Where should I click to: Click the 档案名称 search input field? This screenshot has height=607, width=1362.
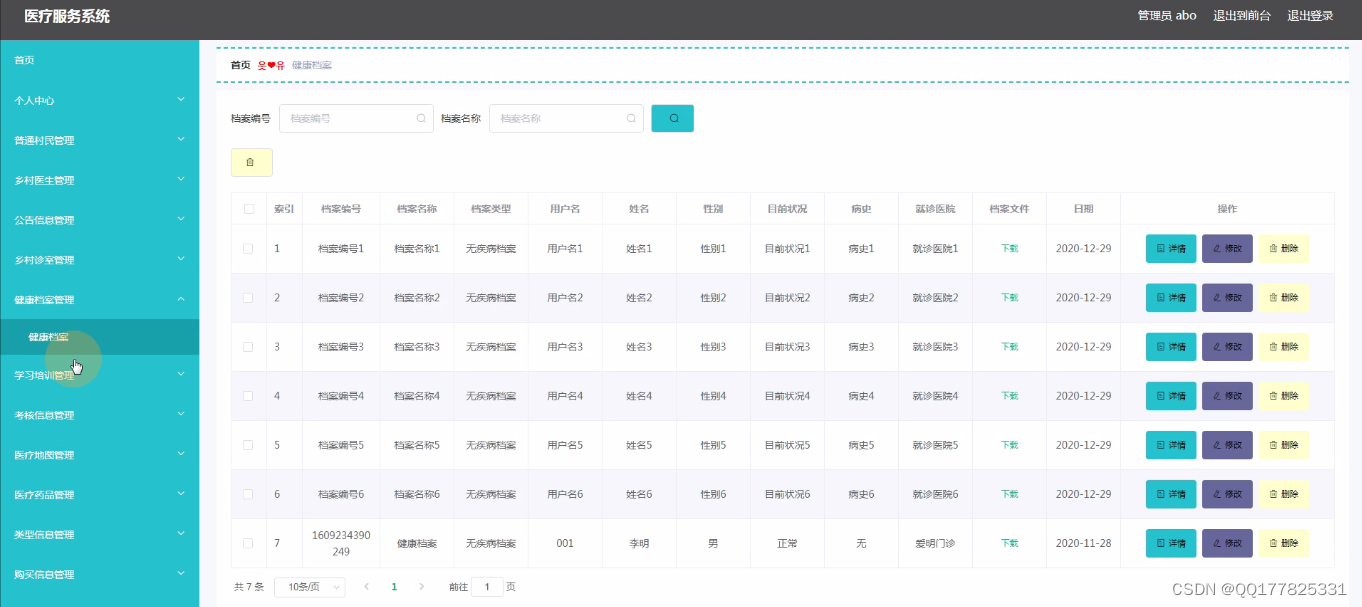tap(566, 118)
